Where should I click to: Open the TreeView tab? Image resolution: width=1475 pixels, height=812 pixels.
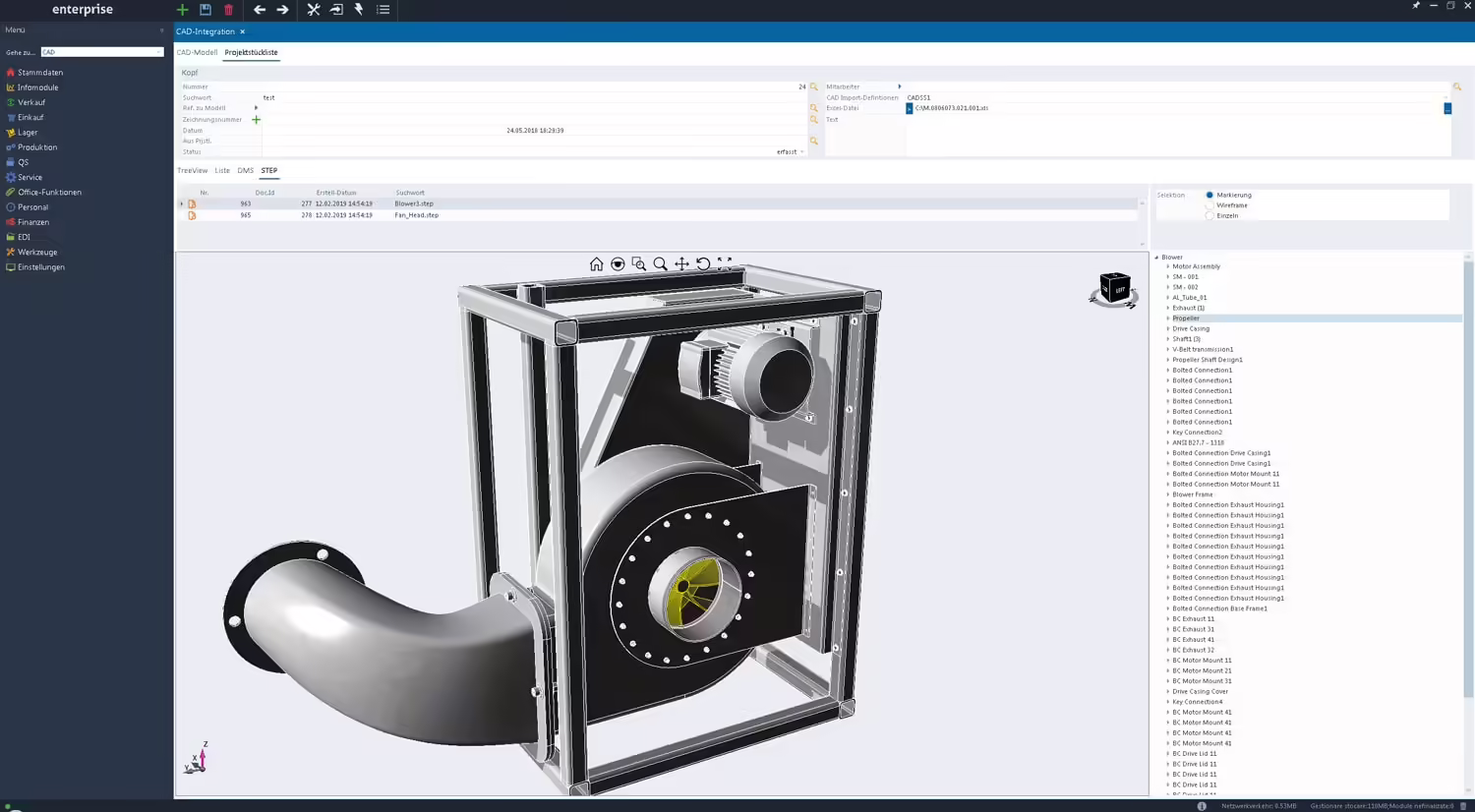pos(193,170)
